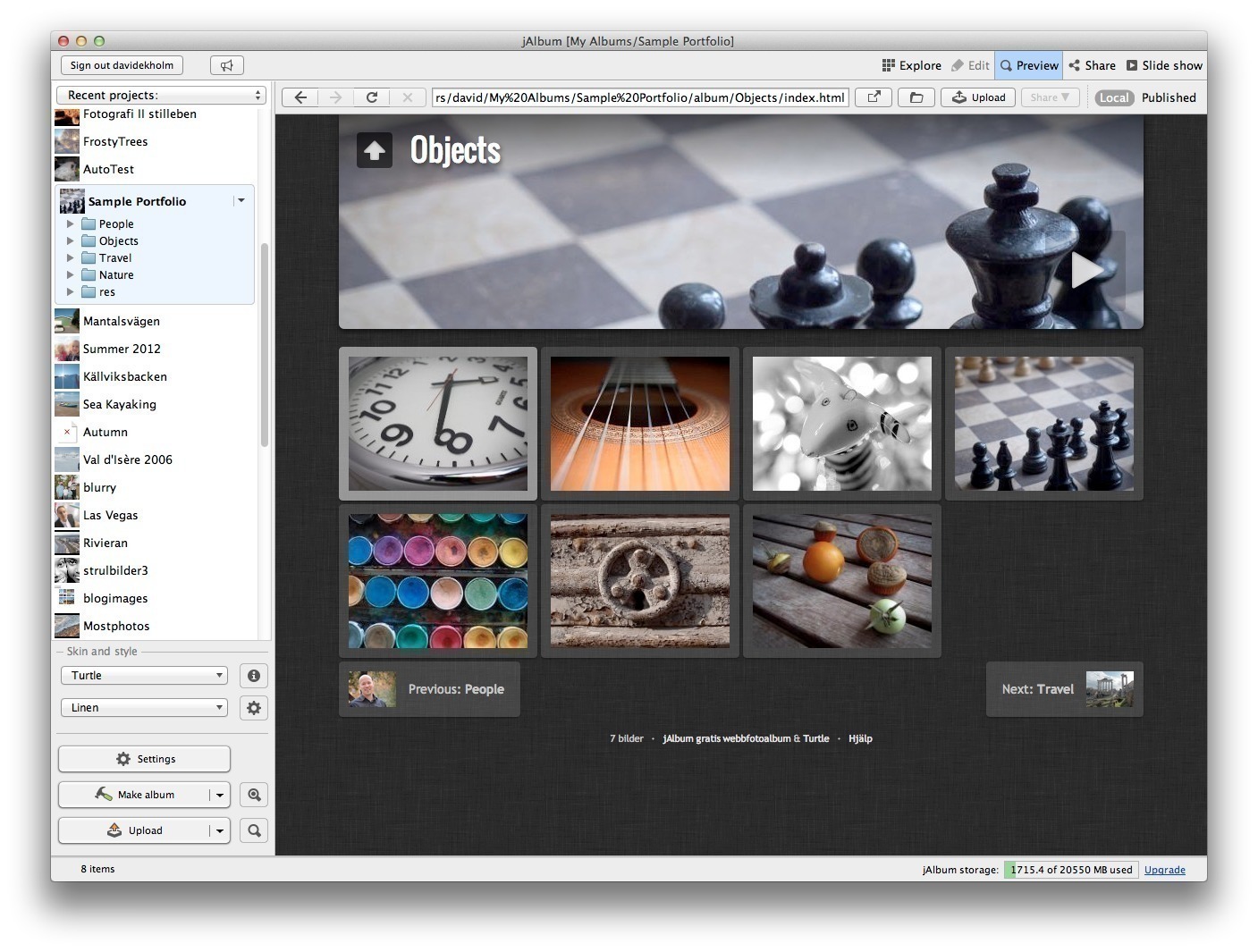1258x952 pixels.
Task: Switch to Published view
Action: 1168,97
